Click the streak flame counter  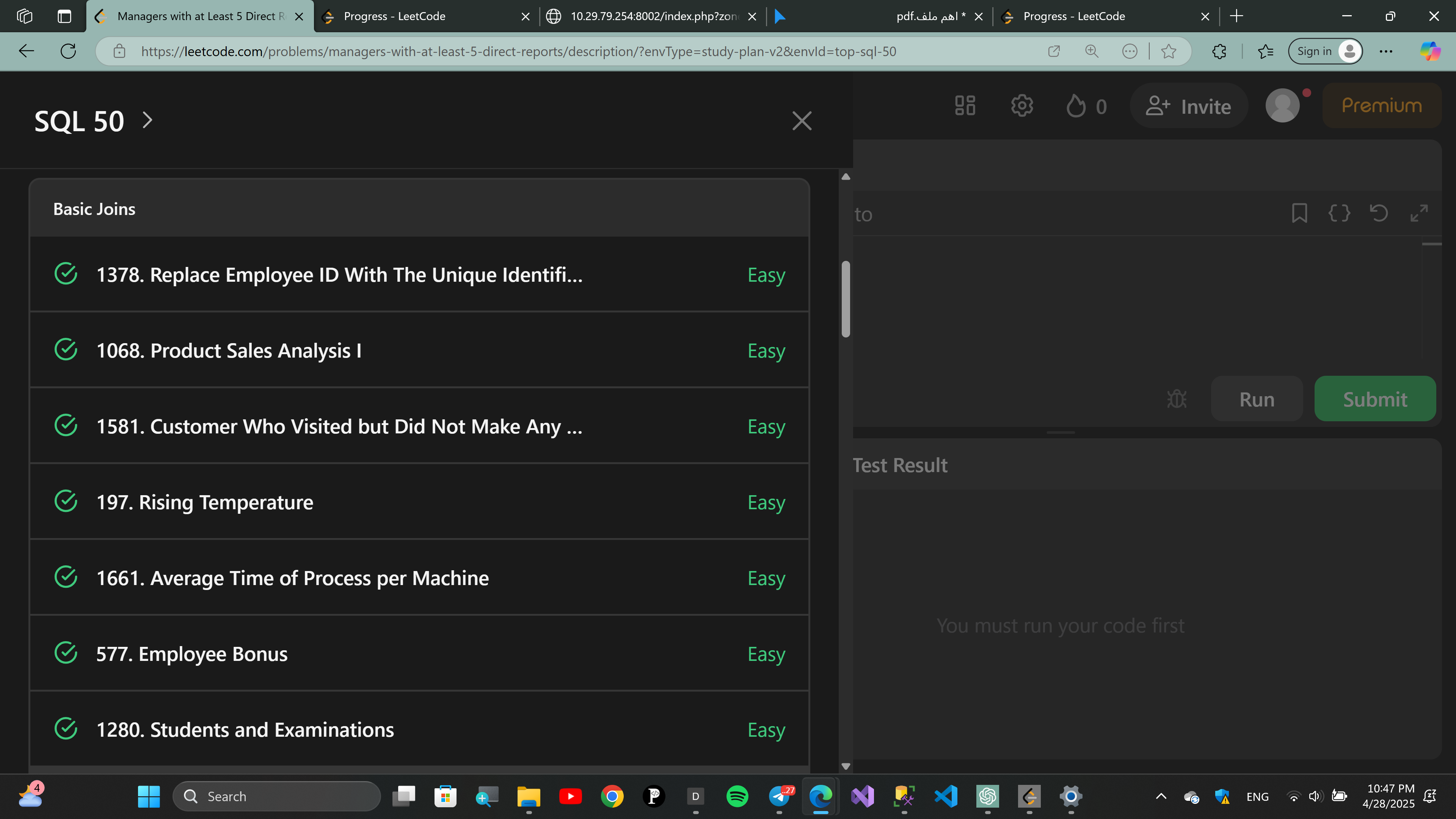pos(1086,106)
